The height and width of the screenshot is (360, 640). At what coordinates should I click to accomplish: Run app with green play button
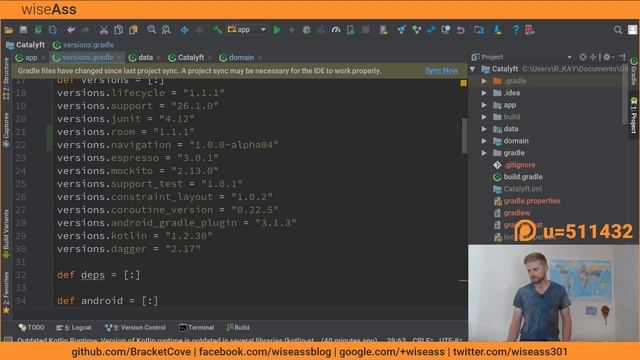coord(277,30)
